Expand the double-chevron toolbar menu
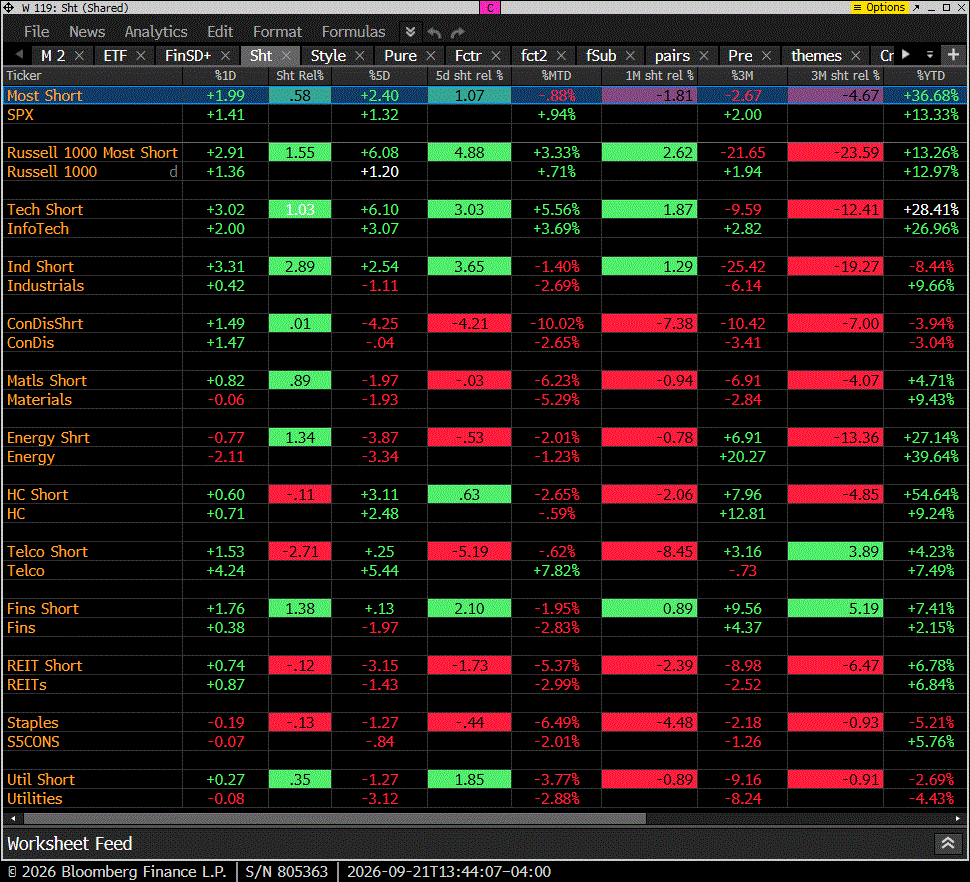The height and width of the screenshot is (882, 970). pyautogui.click(x=410, y=32)
